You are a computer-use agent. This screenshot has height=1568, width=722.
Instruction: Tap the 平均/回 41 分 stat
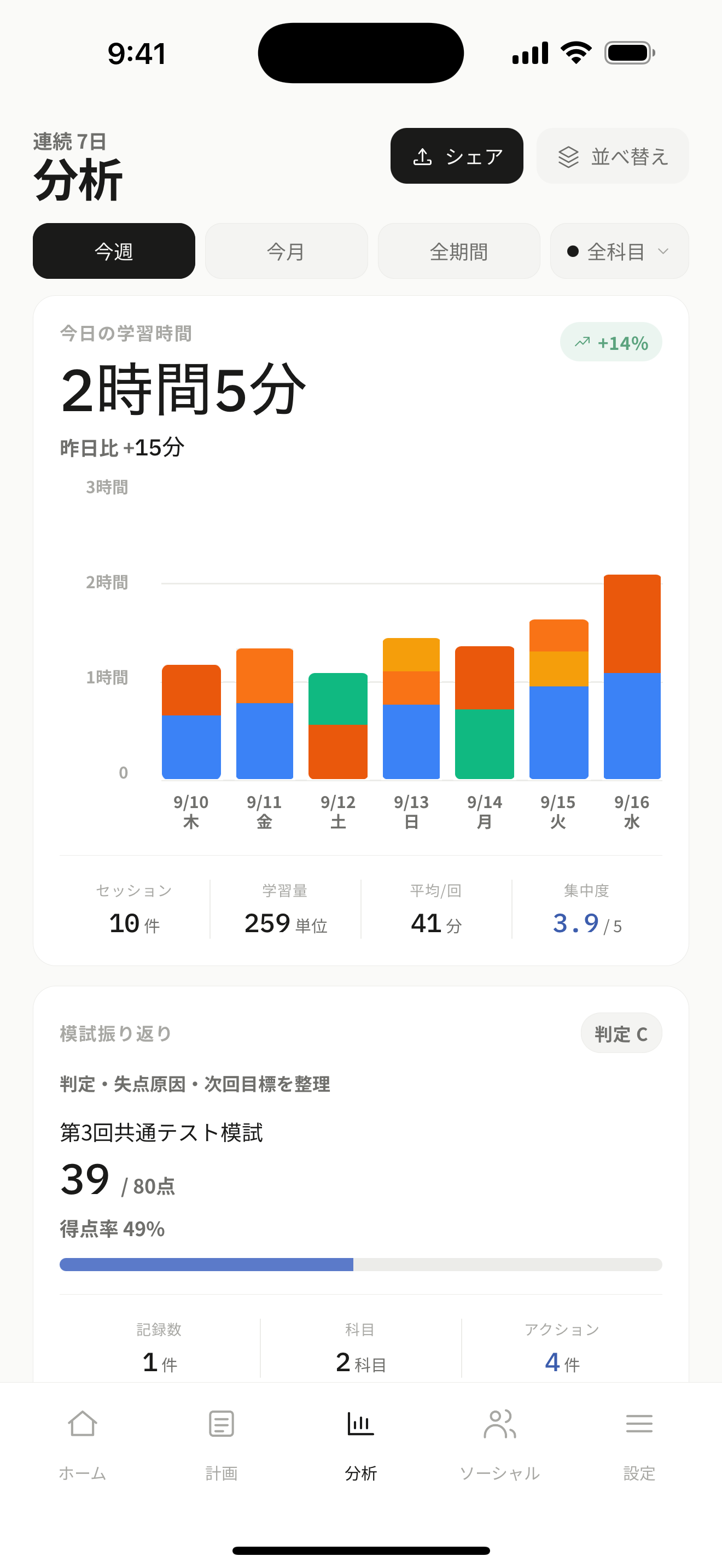(x=436, y=909)
